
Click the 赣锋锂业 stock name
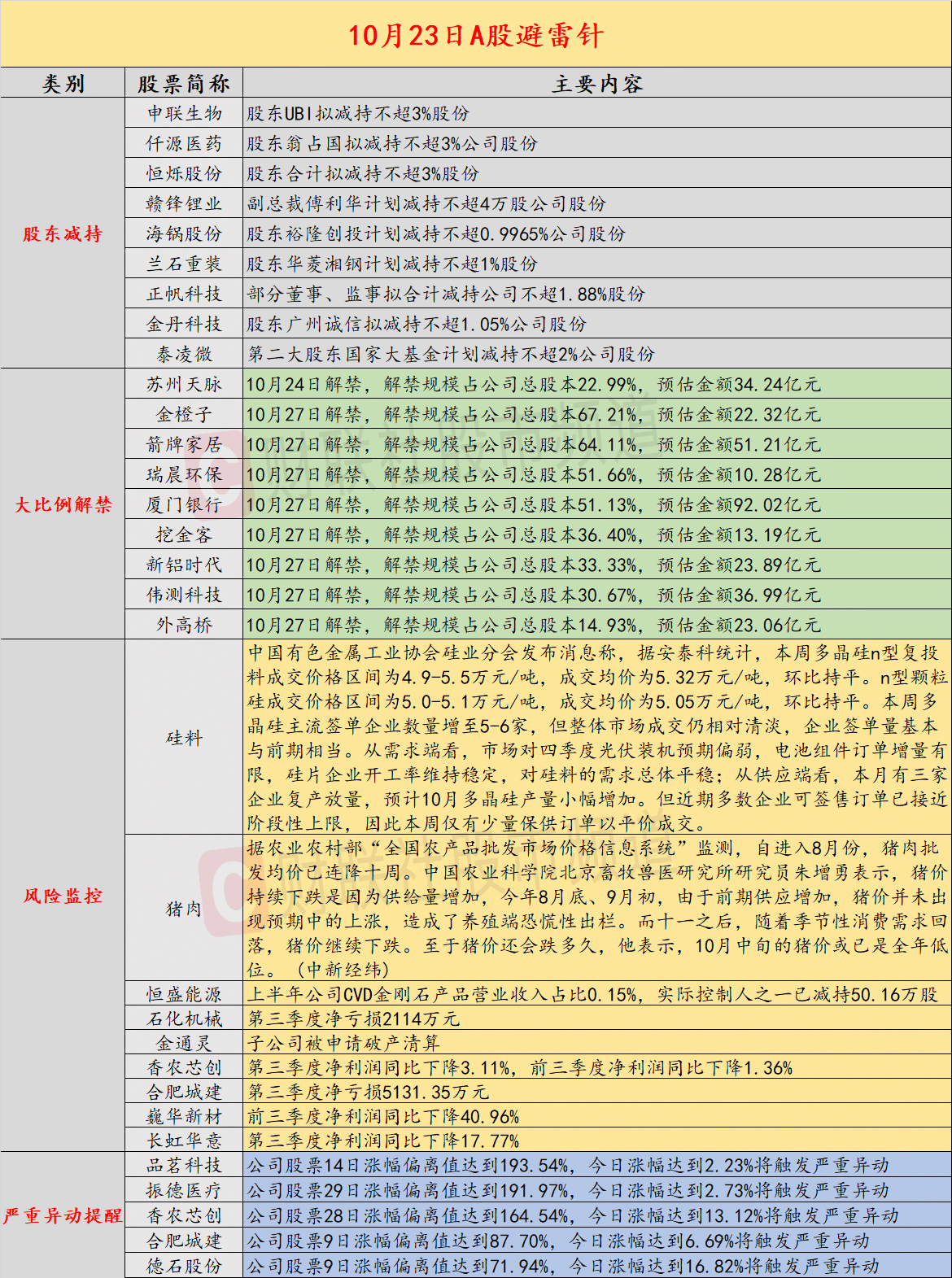point(184,204)
